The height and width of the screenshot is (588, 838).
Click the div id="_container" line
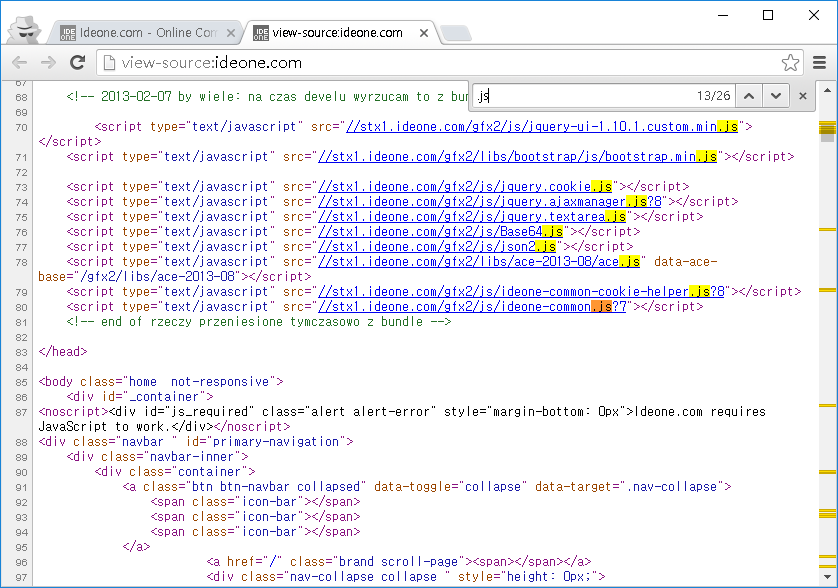pos(140,397)
